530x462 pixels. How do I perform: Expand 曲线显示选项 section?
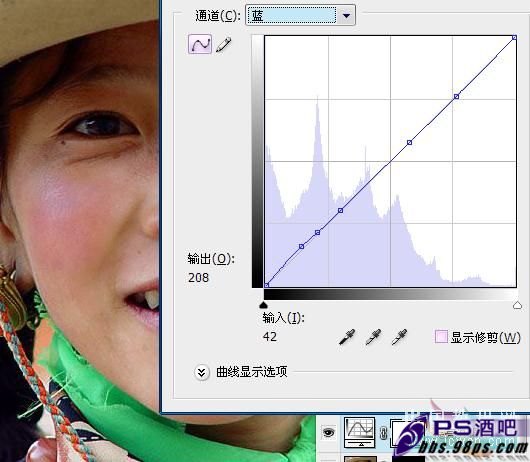click(201, 372)
